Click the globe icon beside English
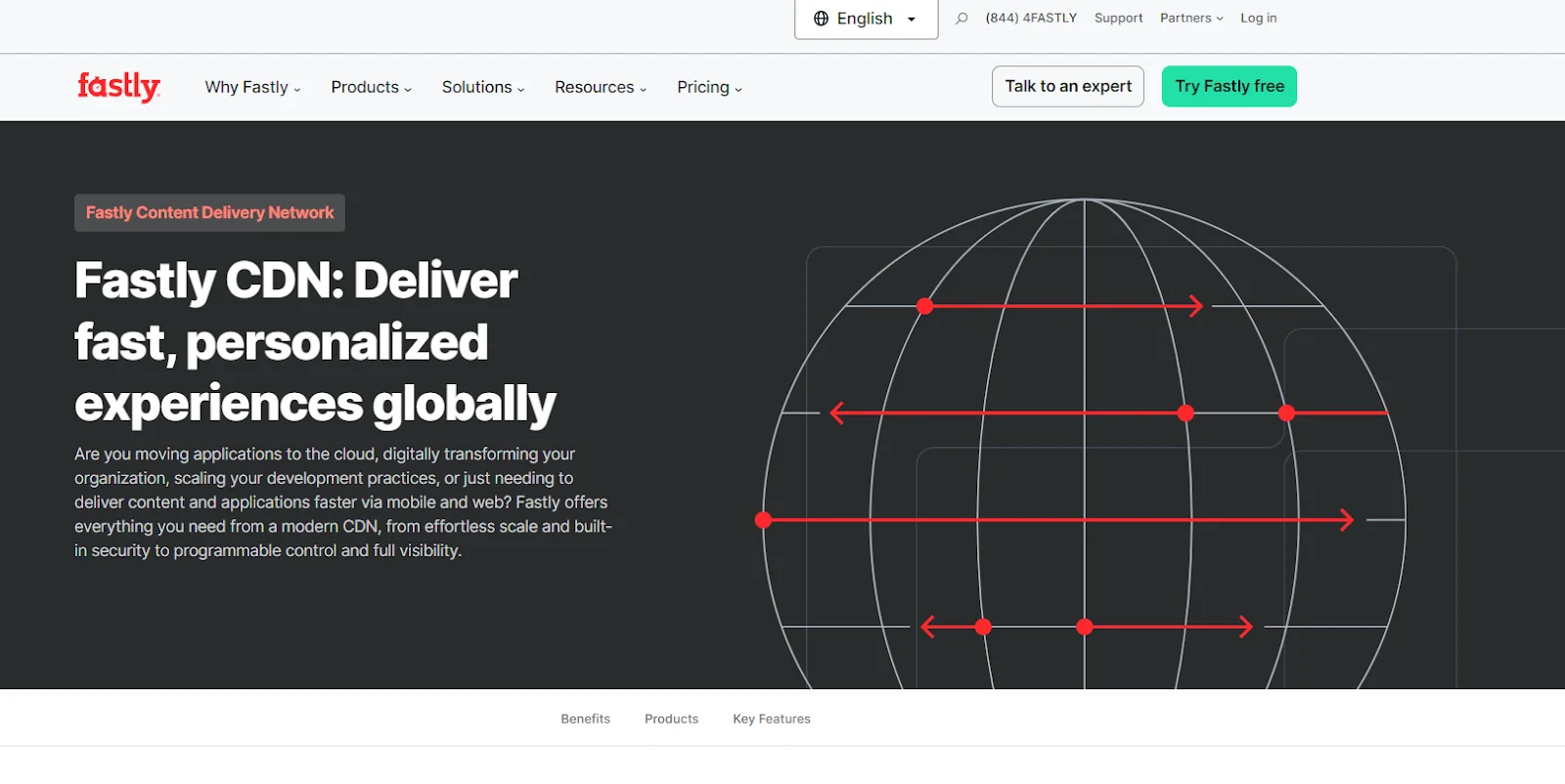The image size is (1565, 784). tap(821, 19)
